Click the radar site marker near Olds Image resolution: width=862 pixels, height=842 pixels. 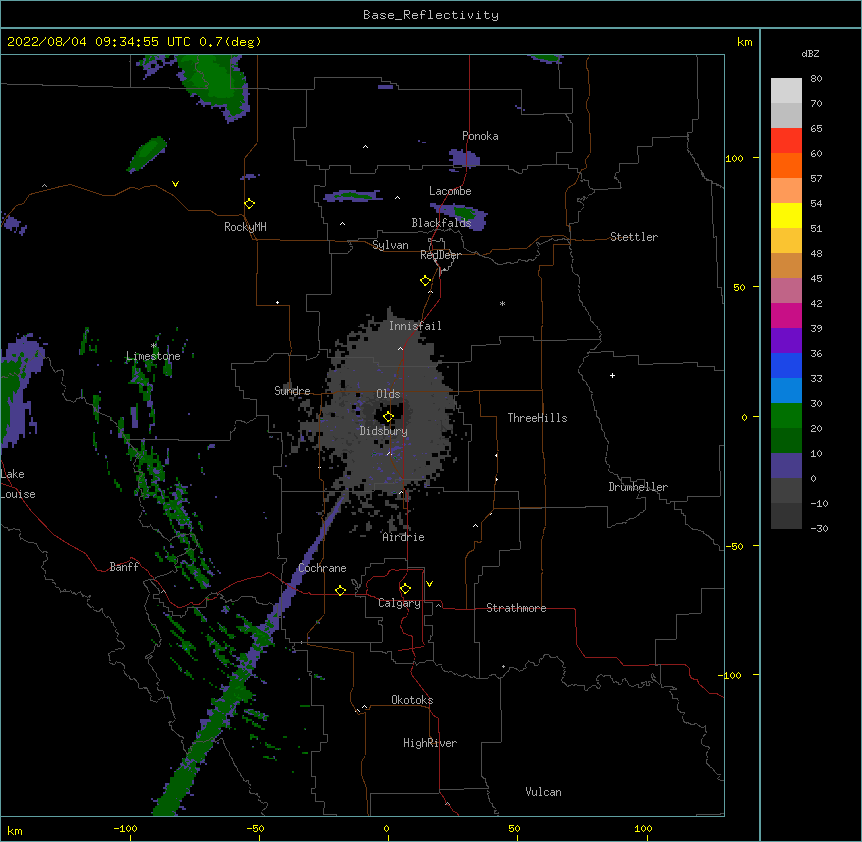click(388, 416)
